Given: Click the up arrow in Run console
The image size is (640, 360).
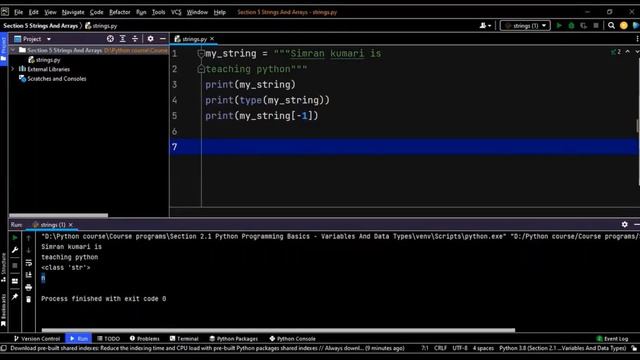Looking at the screenshot, I should 29,238.
